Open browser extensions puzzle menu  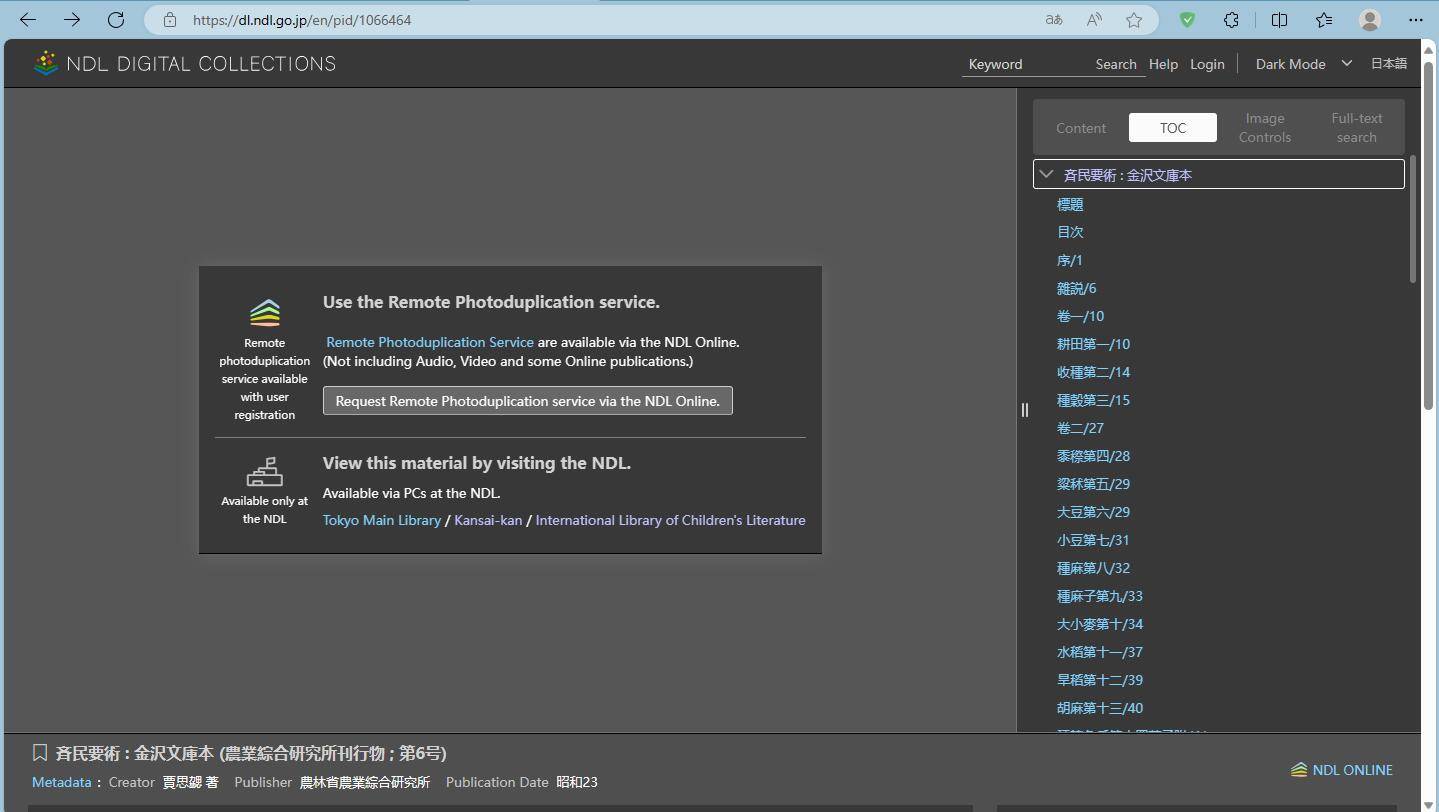[x=1232, y=20]
